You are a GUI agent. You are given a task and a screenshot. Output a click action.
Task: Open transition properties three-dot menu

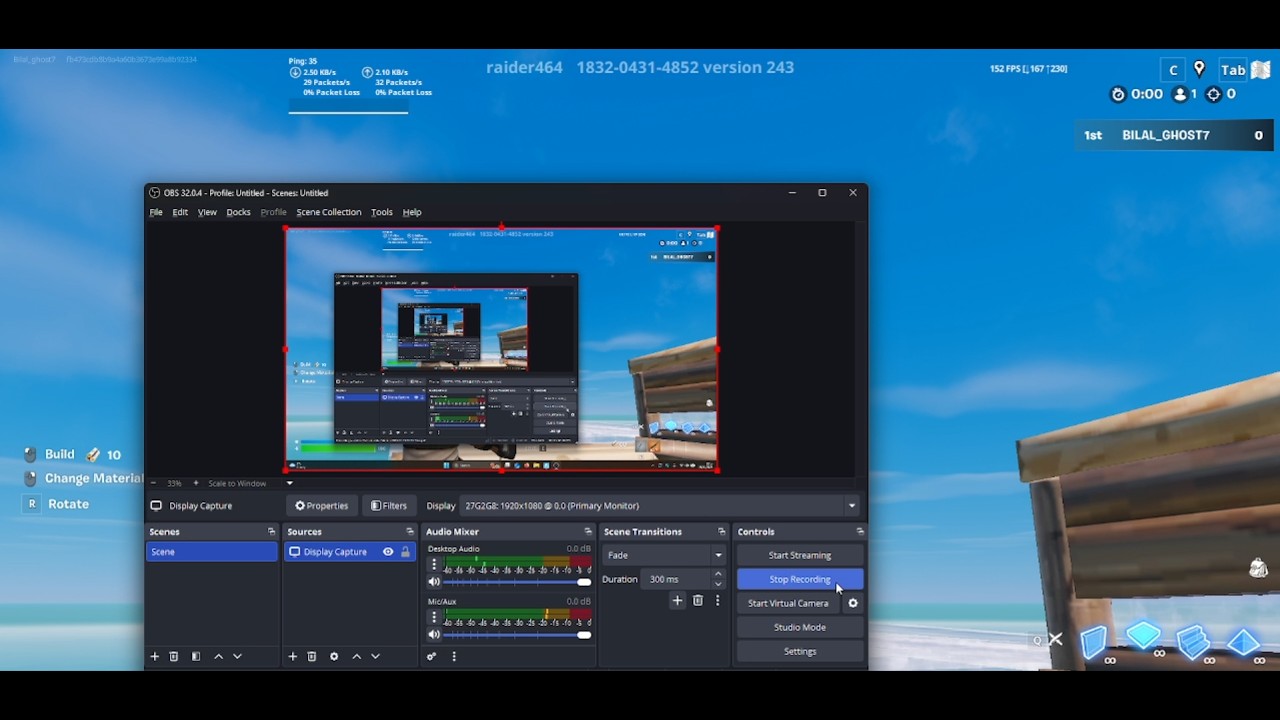coord(717,600)
